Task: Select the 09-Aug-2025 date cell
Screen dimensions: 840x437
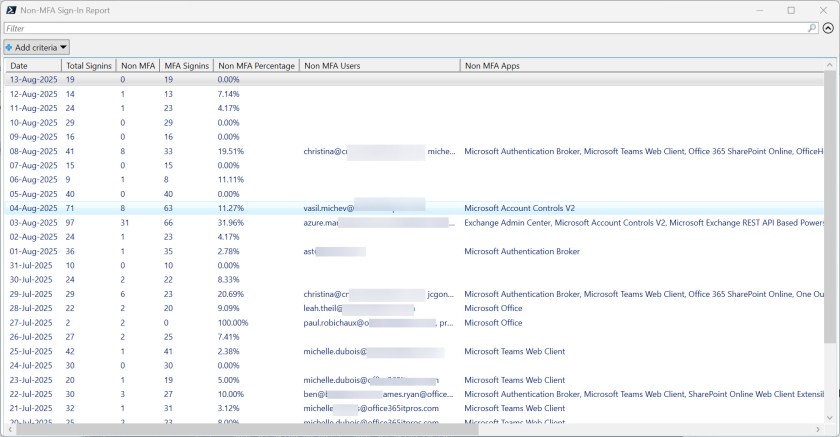Action: click(33, 137)
